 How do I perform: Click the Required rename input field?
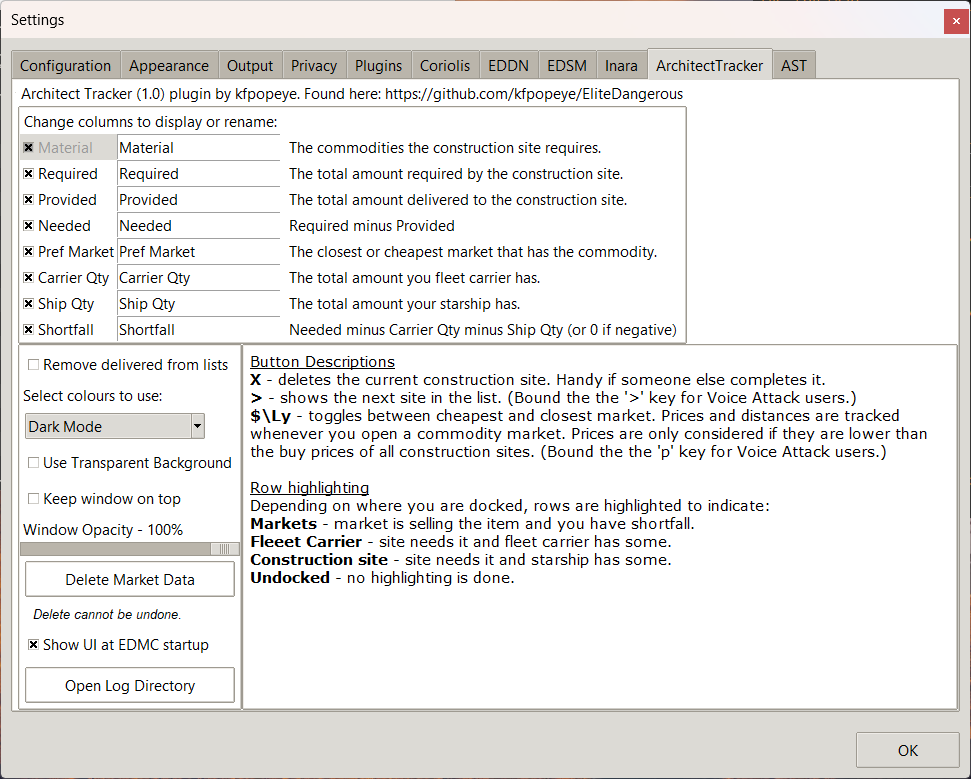click(199, 174)
